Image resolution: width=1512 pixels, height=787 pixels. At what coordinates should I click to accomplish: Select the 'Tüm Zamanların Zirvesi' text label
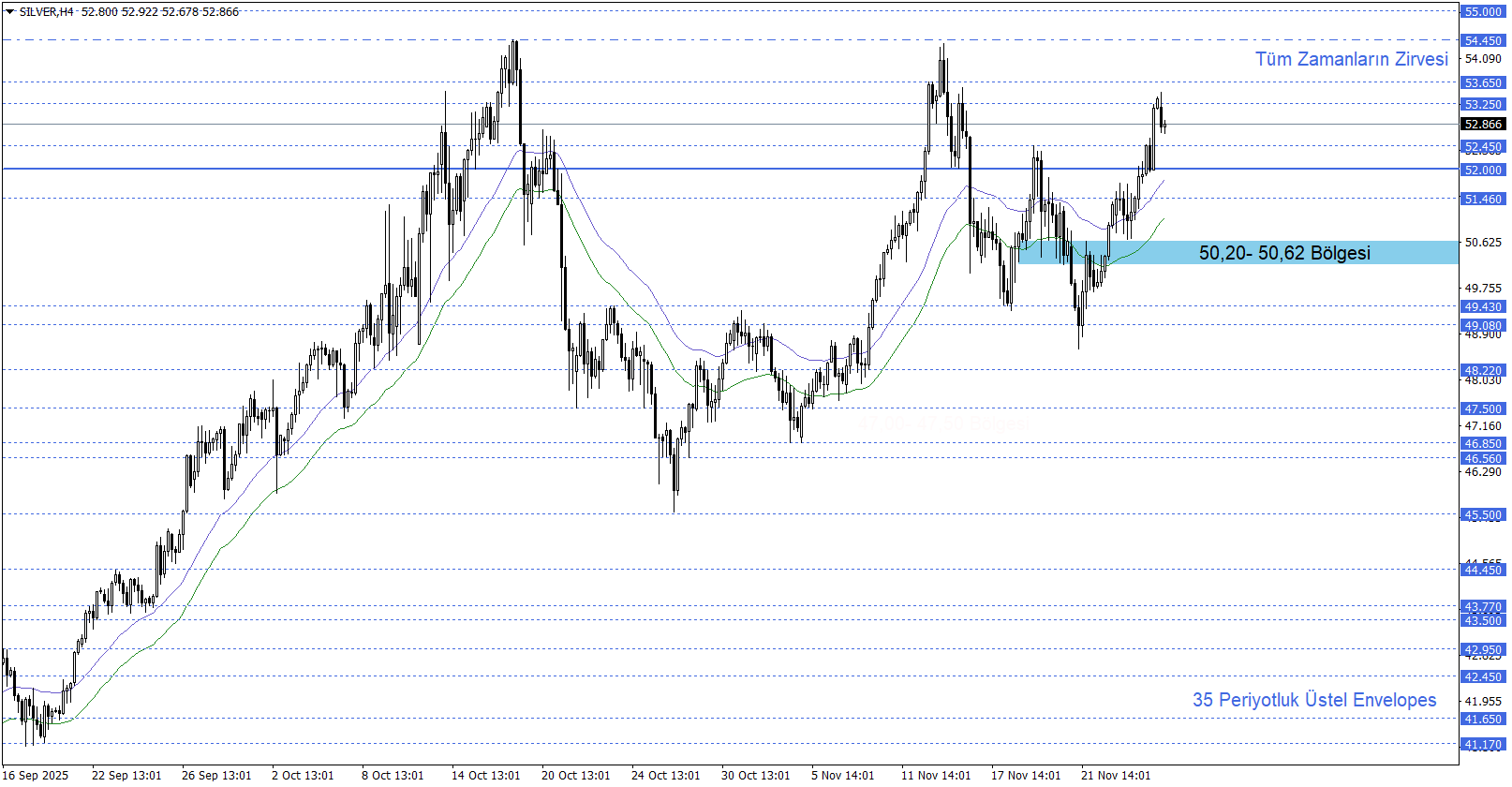1351,59
